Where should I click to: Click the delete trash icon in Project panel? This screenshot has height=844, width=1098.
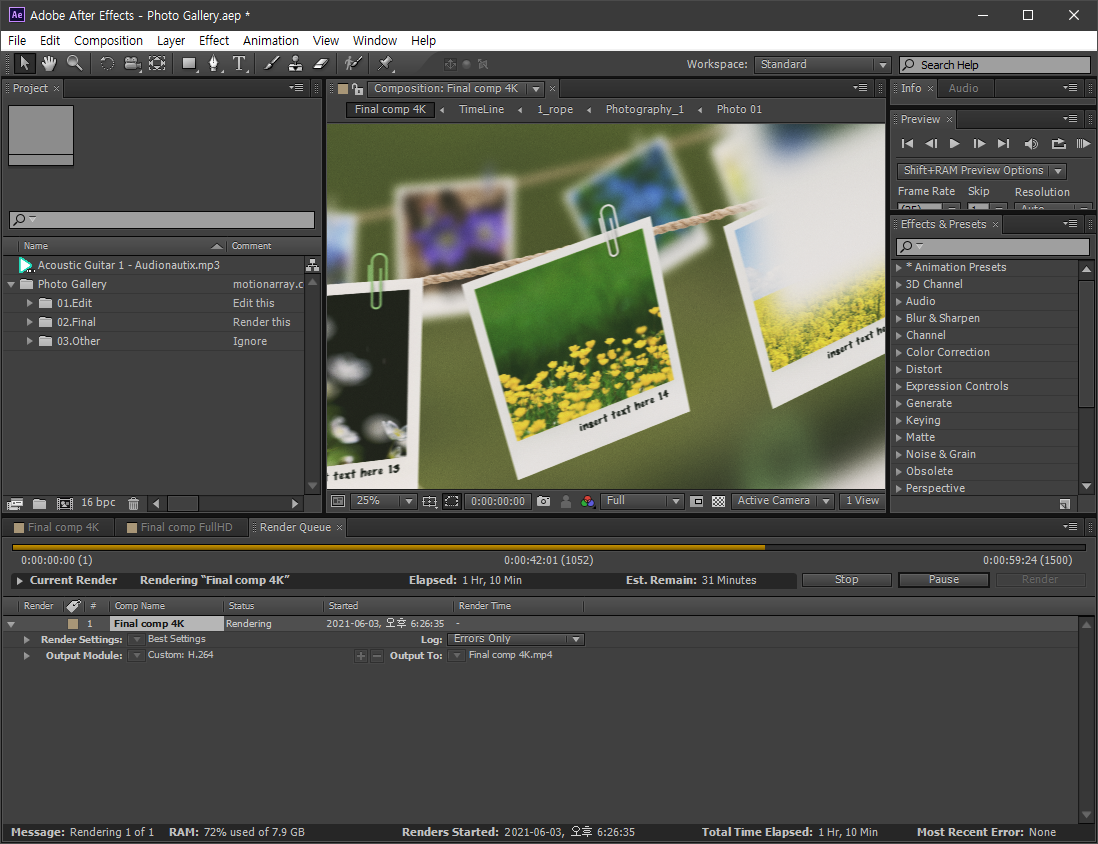coord(133,503)
